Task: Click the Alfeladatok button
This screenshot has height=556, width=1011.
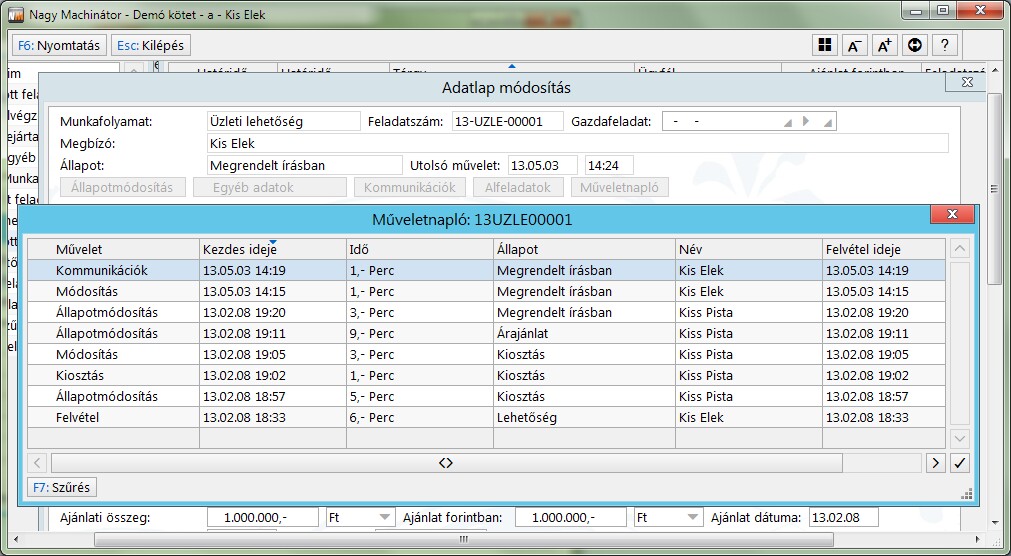Action: [518, 187]
